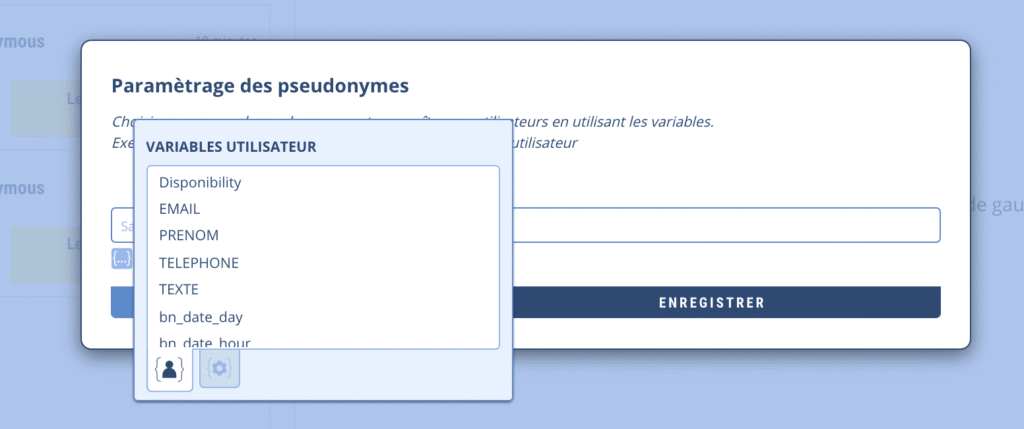Select the TEXTE variable entry
Screen dimensions: 1024x429
tap(179, 290)
